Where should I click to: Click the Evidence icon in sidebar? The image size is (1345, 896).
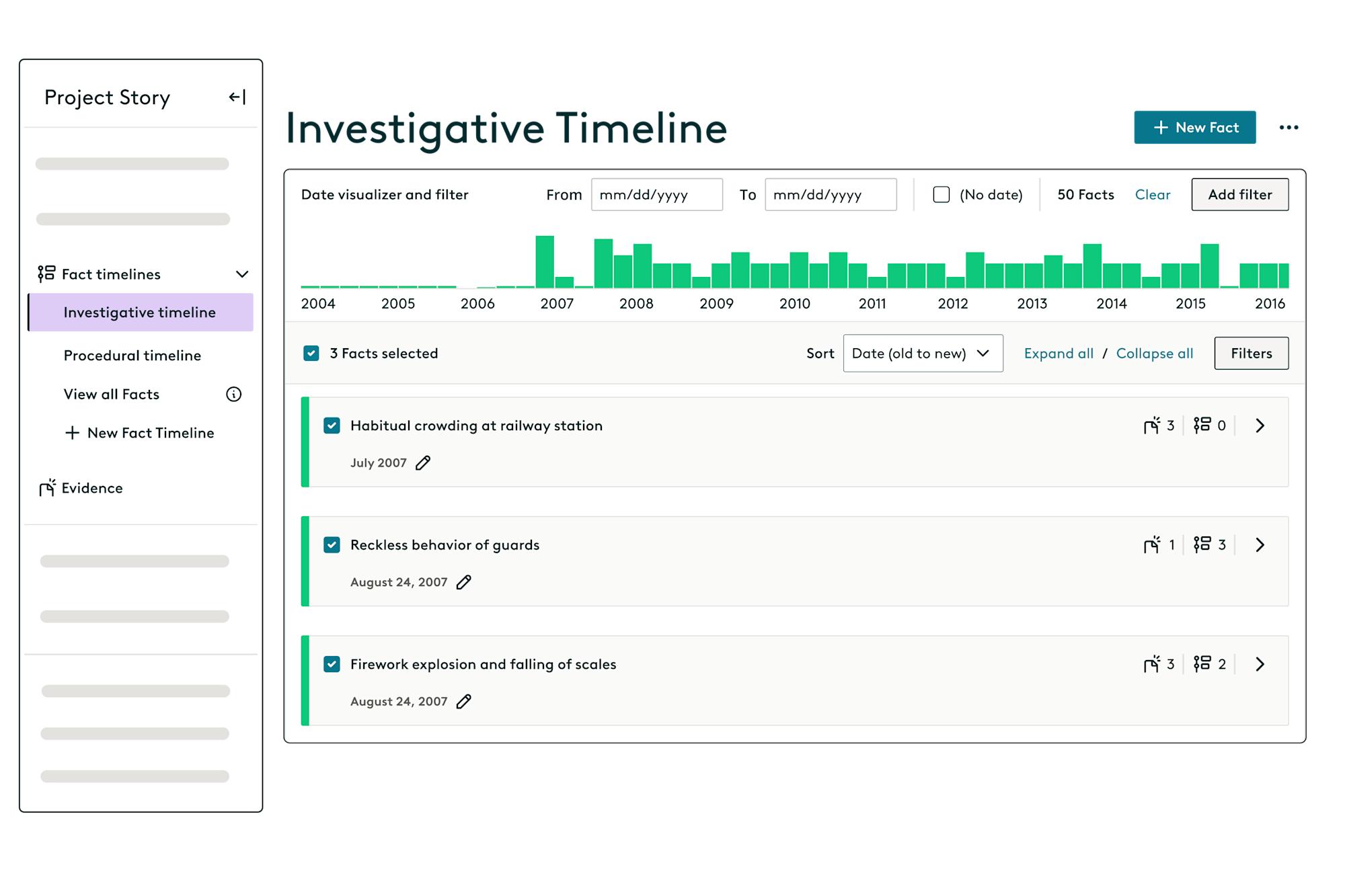[x=47, y=488]
